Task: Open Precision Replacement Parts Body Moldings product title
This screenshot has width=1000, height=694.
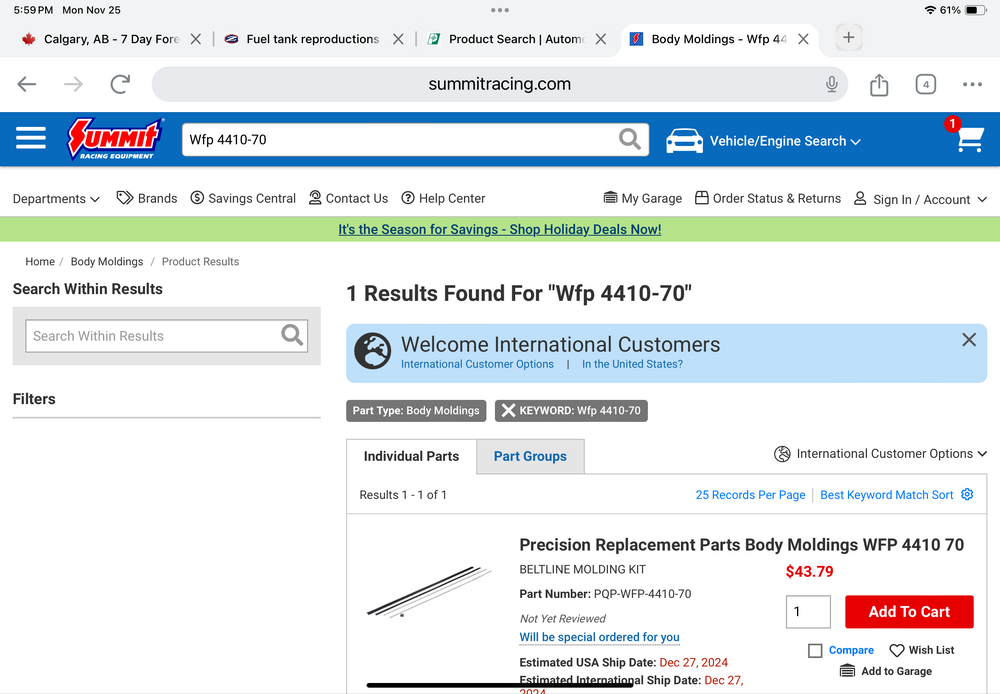Action: pos(741,545)
